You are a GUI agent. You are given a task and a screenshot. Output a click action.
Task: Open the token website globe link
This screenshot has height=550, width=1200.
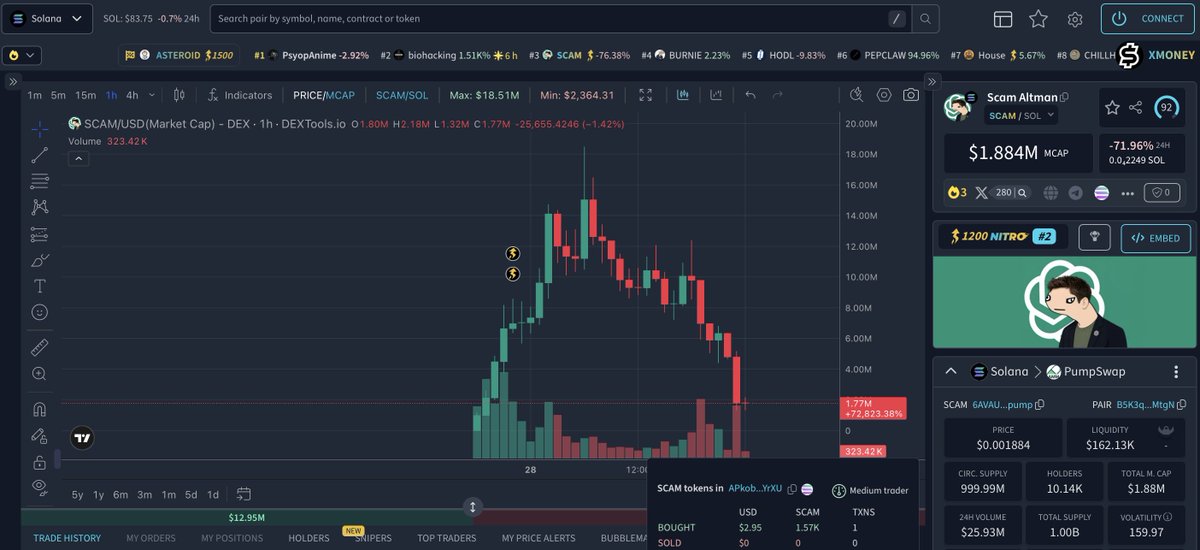pos(1049,193)
